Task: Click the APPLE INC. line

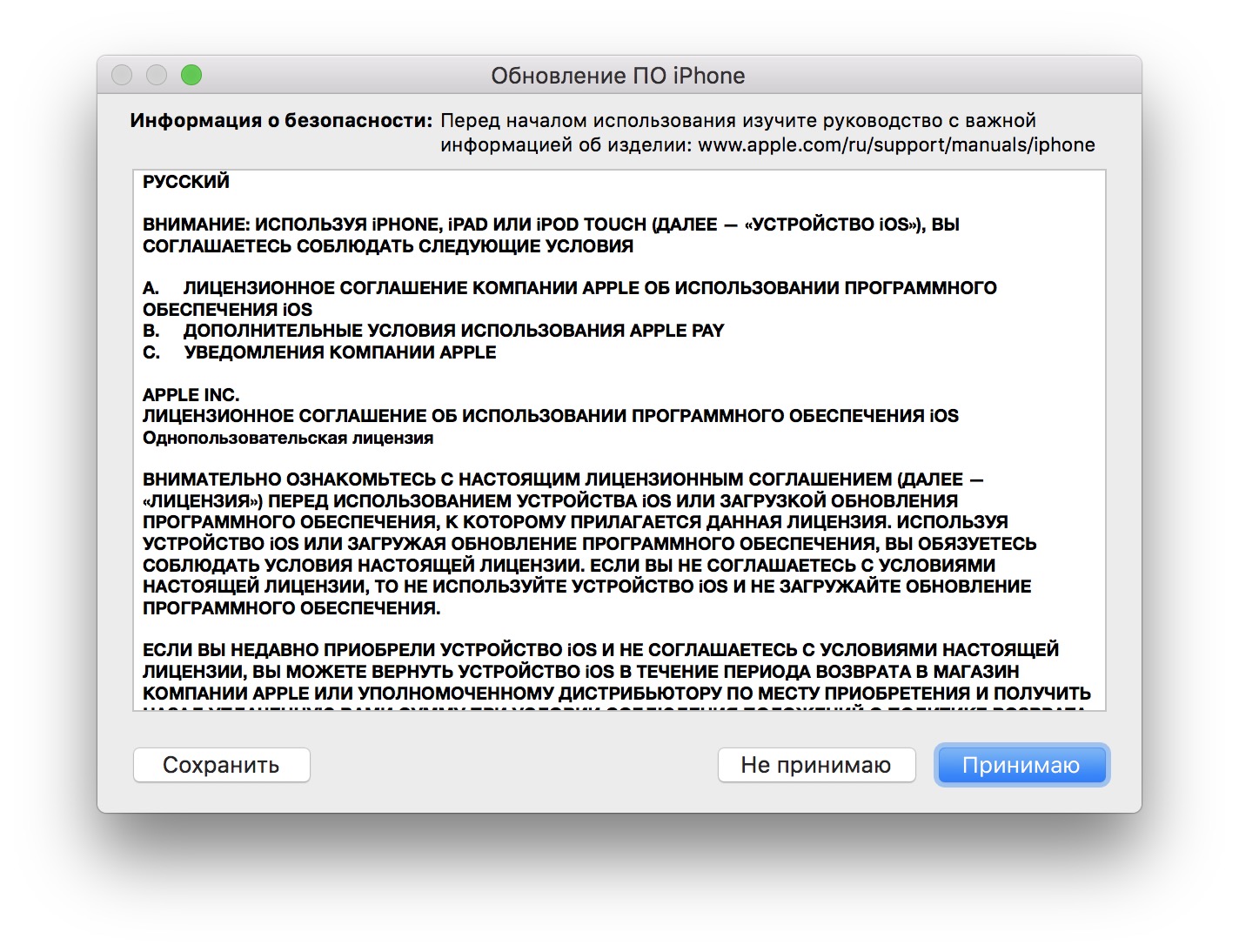Action: pyautogui.click(x=191, y=395)
